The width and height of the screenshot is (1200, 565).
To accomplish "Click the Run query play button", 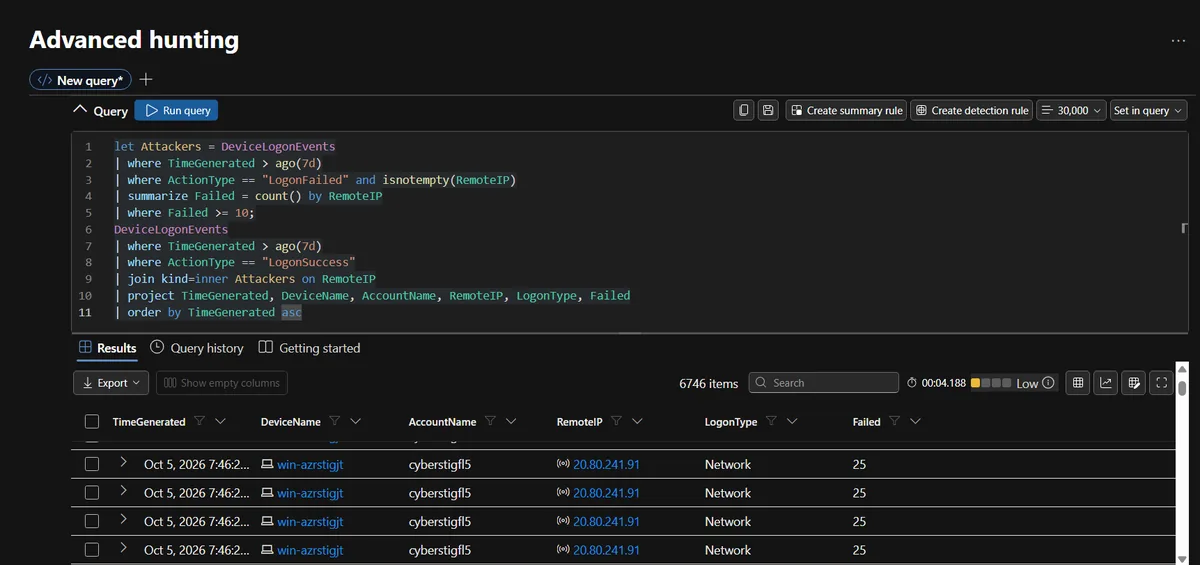I will coord(176,111).
